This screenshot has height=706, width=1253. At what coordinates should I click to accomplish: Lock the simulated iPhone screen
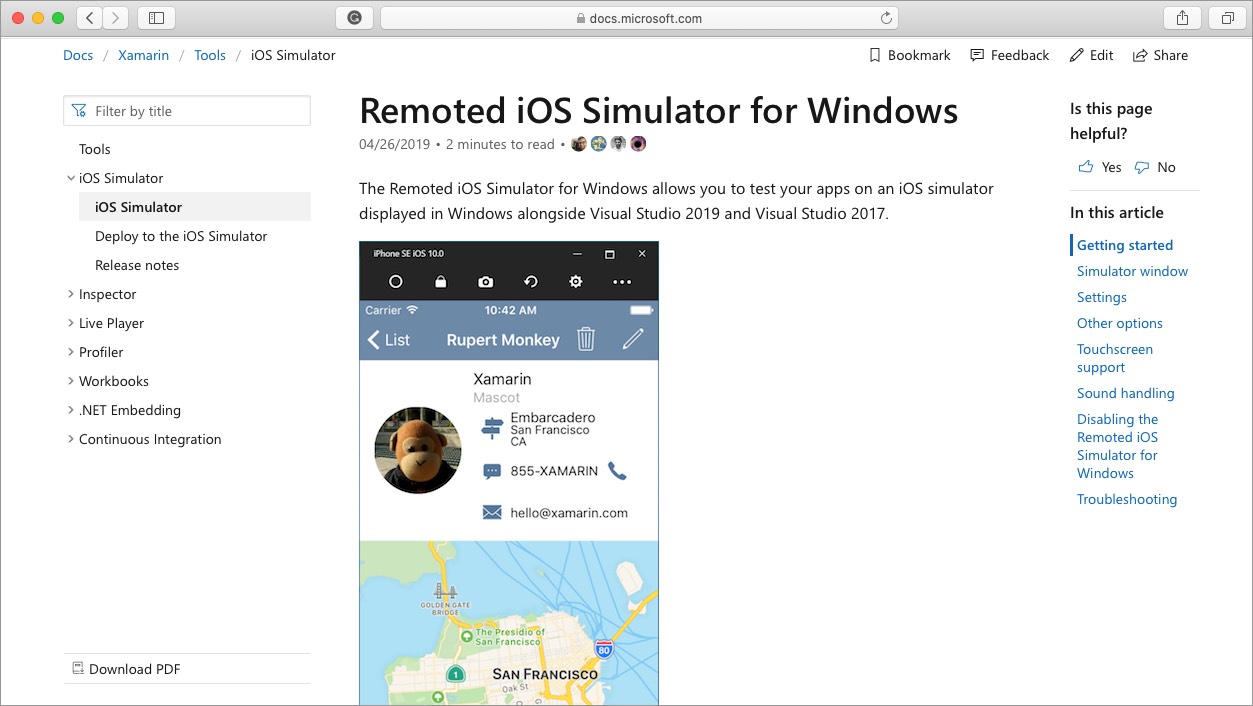tap(440, 281)
